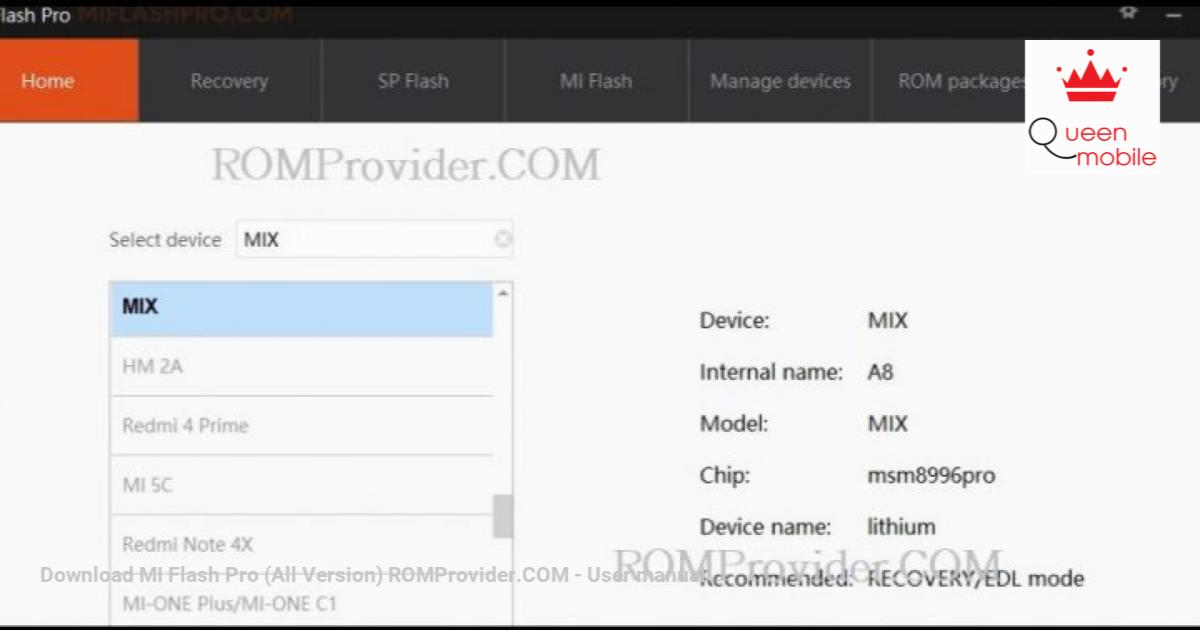Screen dimensions: 1200x630
Task: Click the Select device input box
Action: [x=374, y=239]
